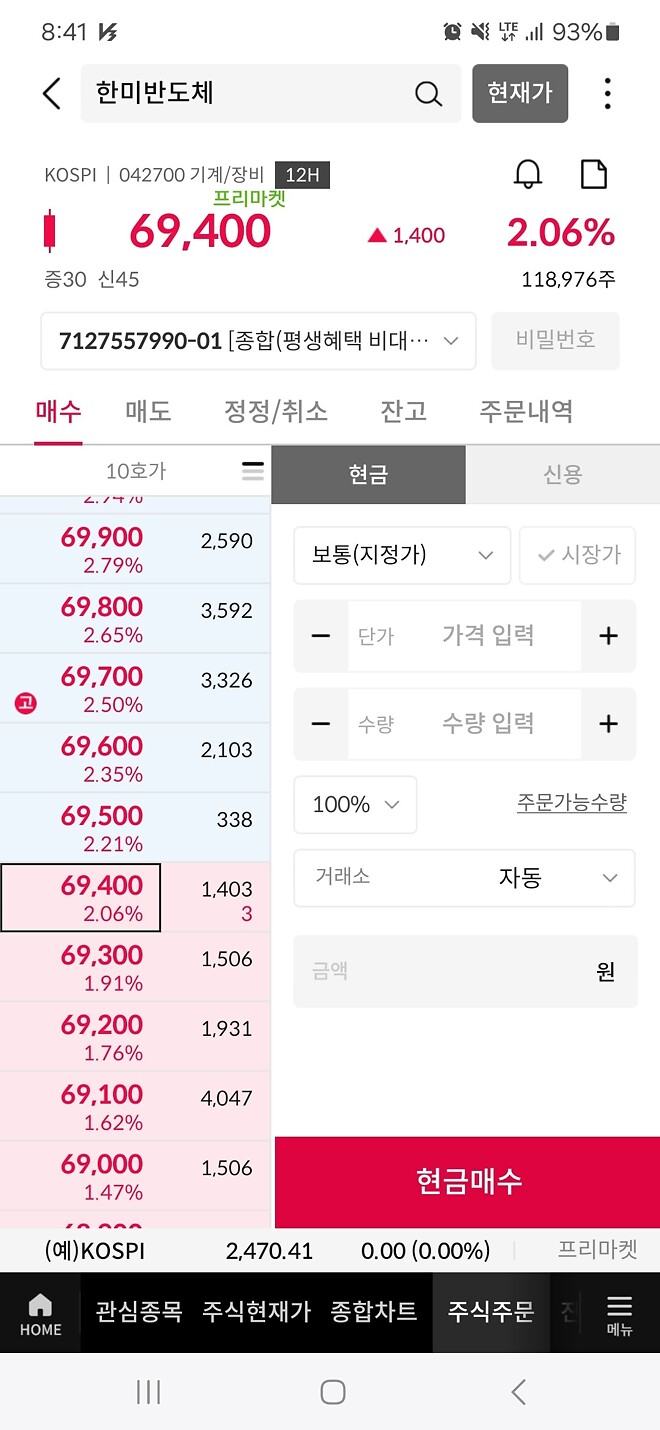The width and height of the screenshot is (660, 1430).
Task: Tap the back arrow at top left
Action: coord(52,93)
